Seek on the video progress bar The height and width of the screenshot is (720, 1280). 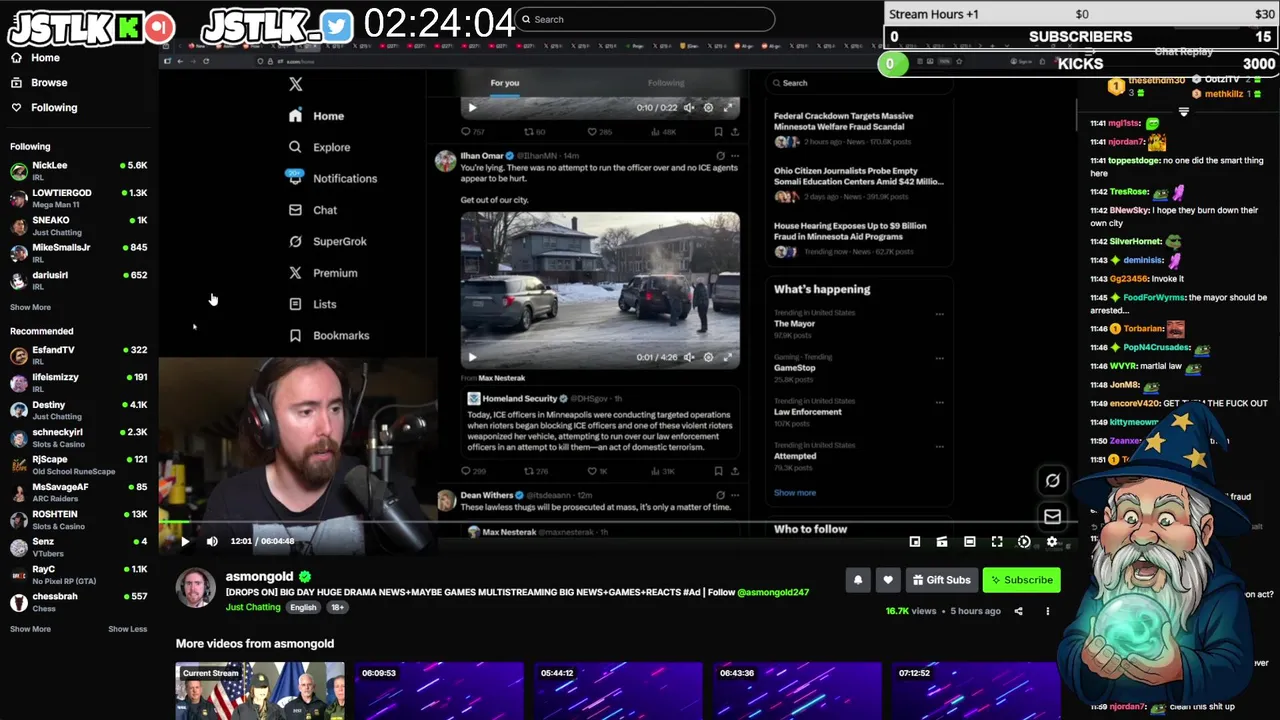[x=617, y=522]
